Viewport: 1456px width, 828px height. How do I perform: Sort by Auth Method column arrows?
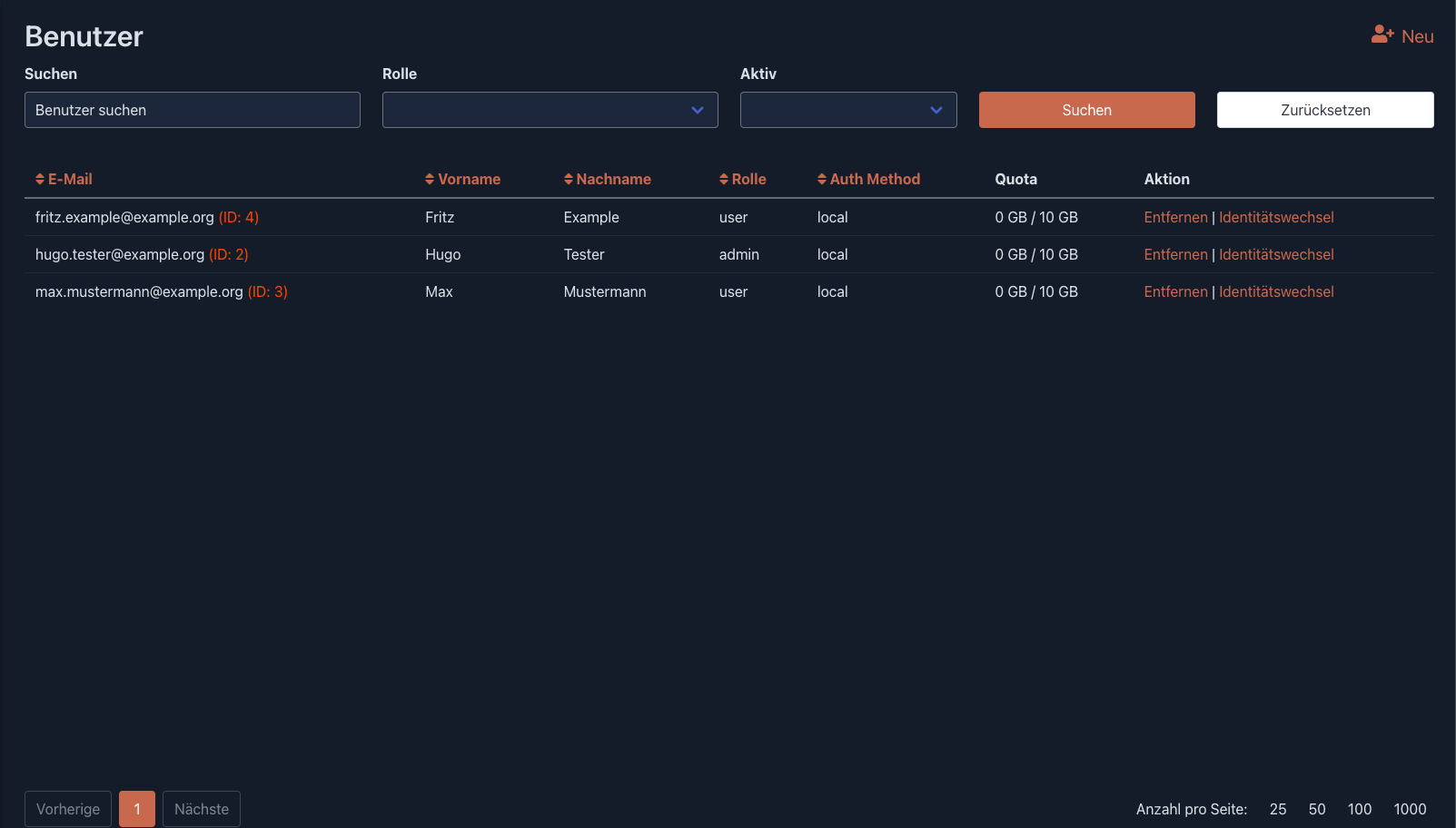pos(822,180)
